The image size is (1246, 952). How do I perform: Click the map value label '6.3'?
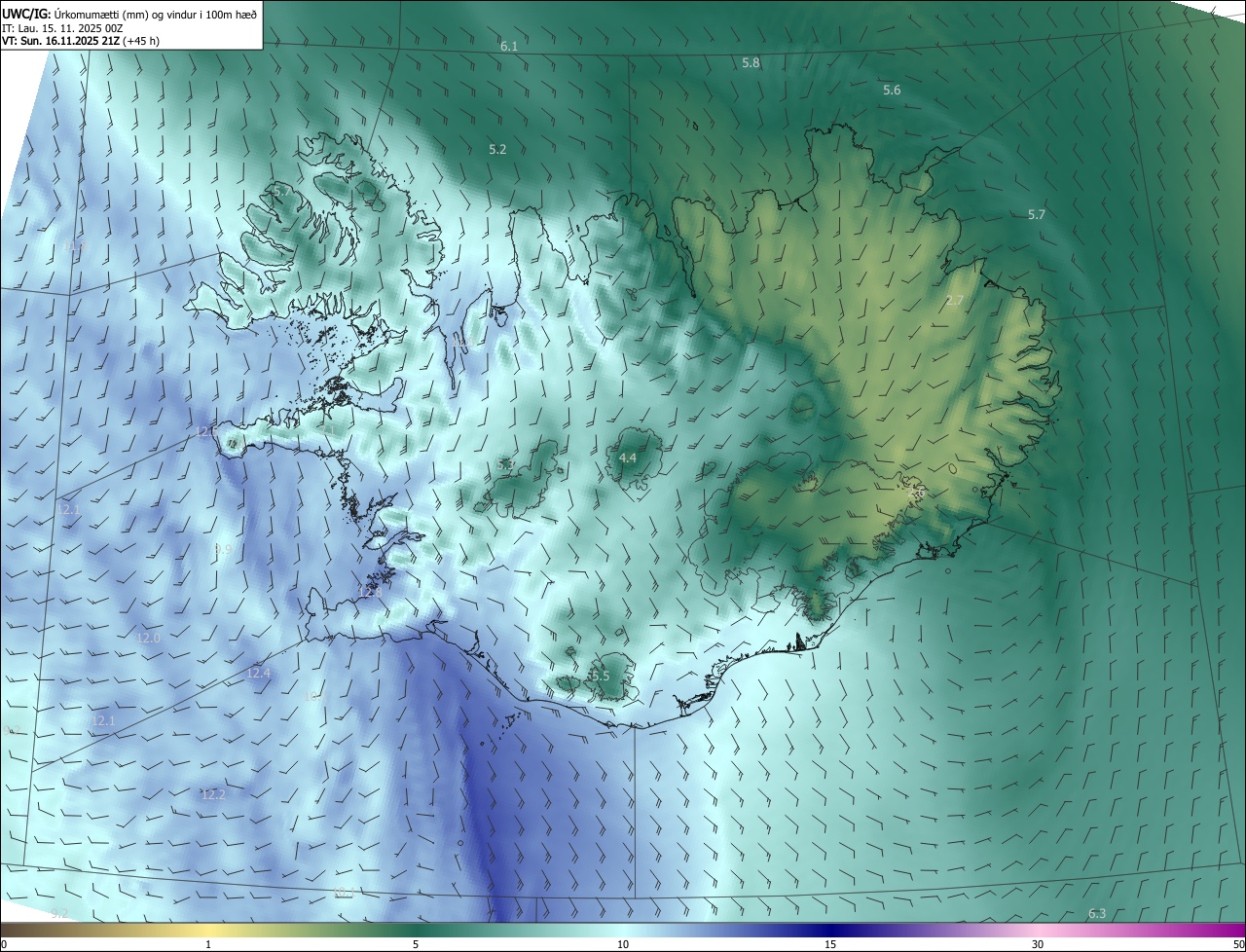[1097, 913]
